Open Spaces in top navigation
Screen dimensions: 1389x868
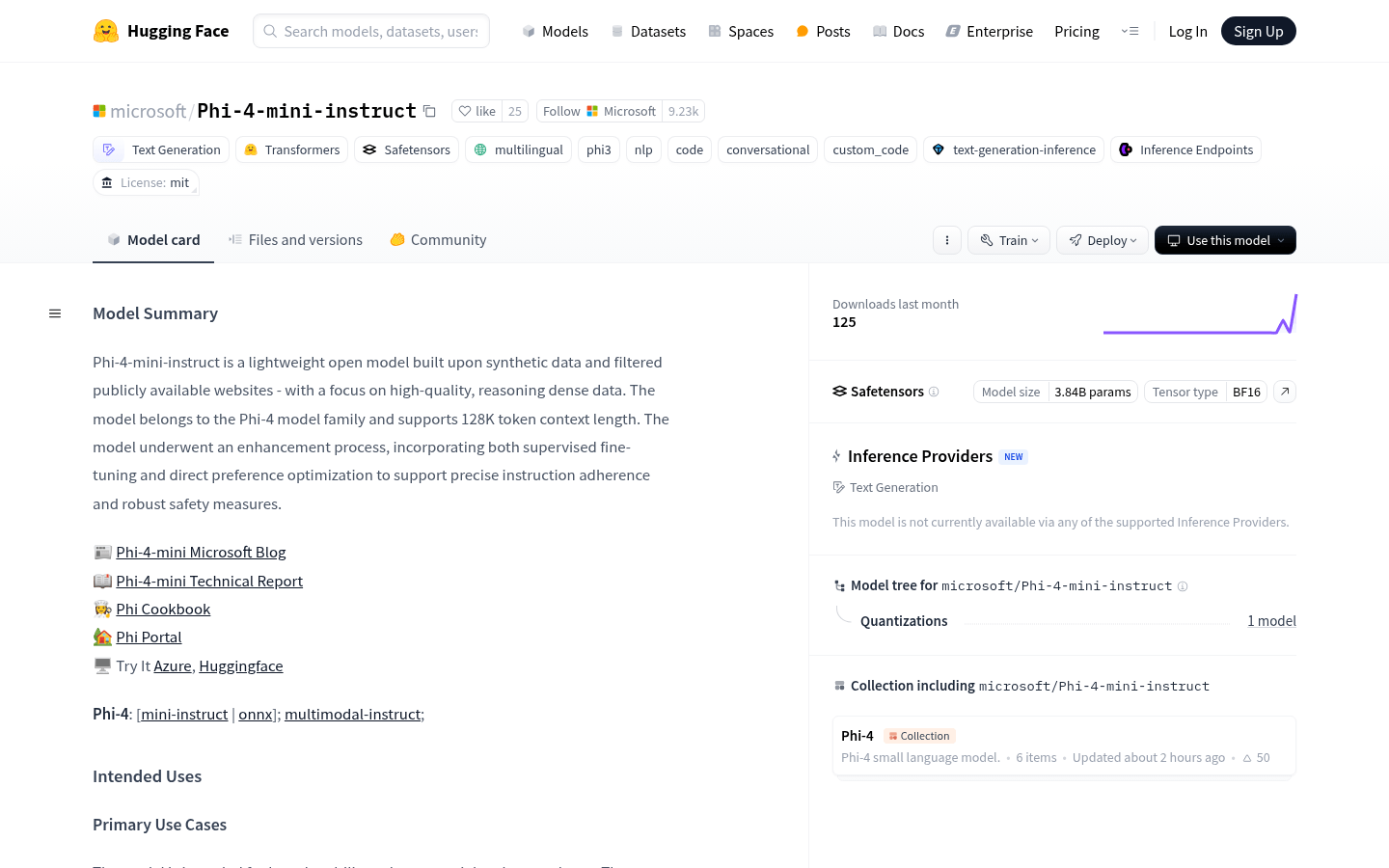[x=741, y=31]
